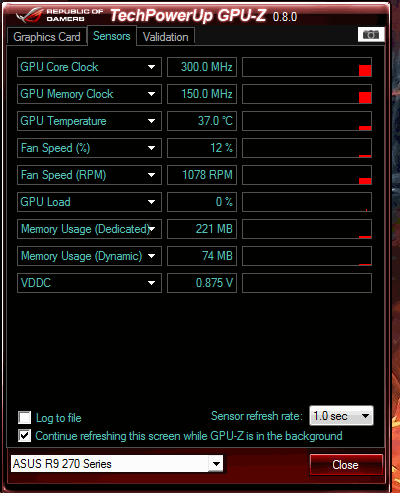Switch to the Graphics Card tab
This screenshot has width=400, height=493.
click(x=47, y=37)
